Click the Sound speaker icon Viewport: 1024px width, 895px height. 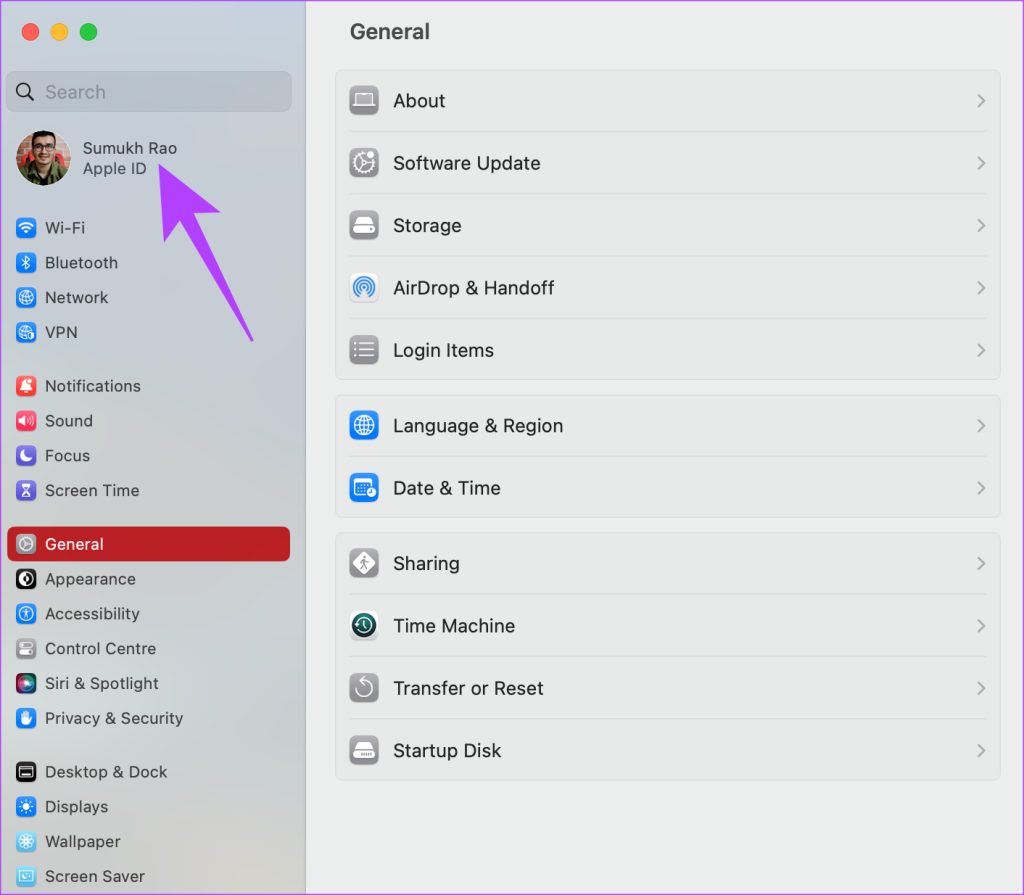pyautogui.click(x=25, y=421)
